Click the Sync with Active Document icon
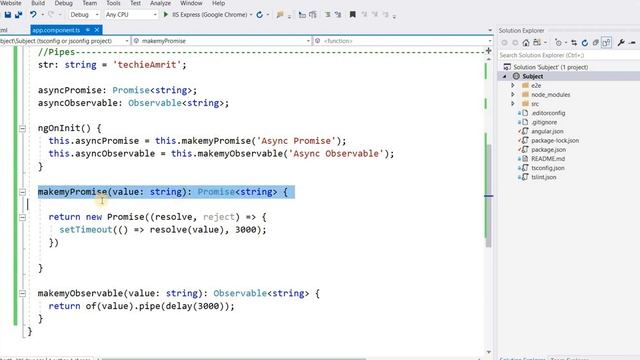 (x=574, y=42)
